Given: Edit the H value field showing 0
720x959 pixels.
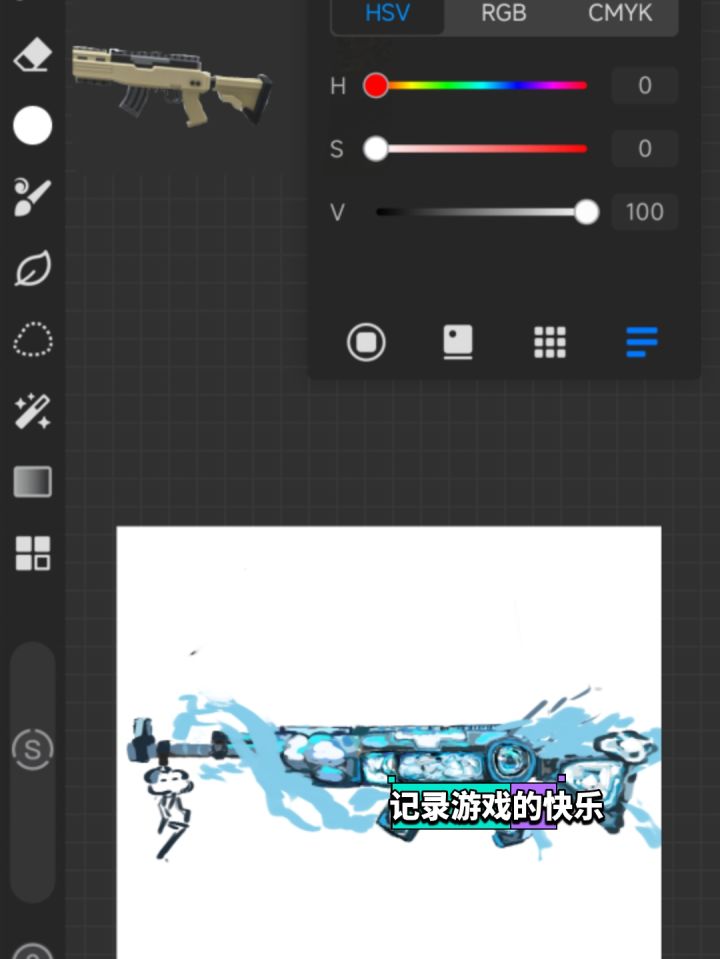Looking at the screenshot, I should [645, 86].
